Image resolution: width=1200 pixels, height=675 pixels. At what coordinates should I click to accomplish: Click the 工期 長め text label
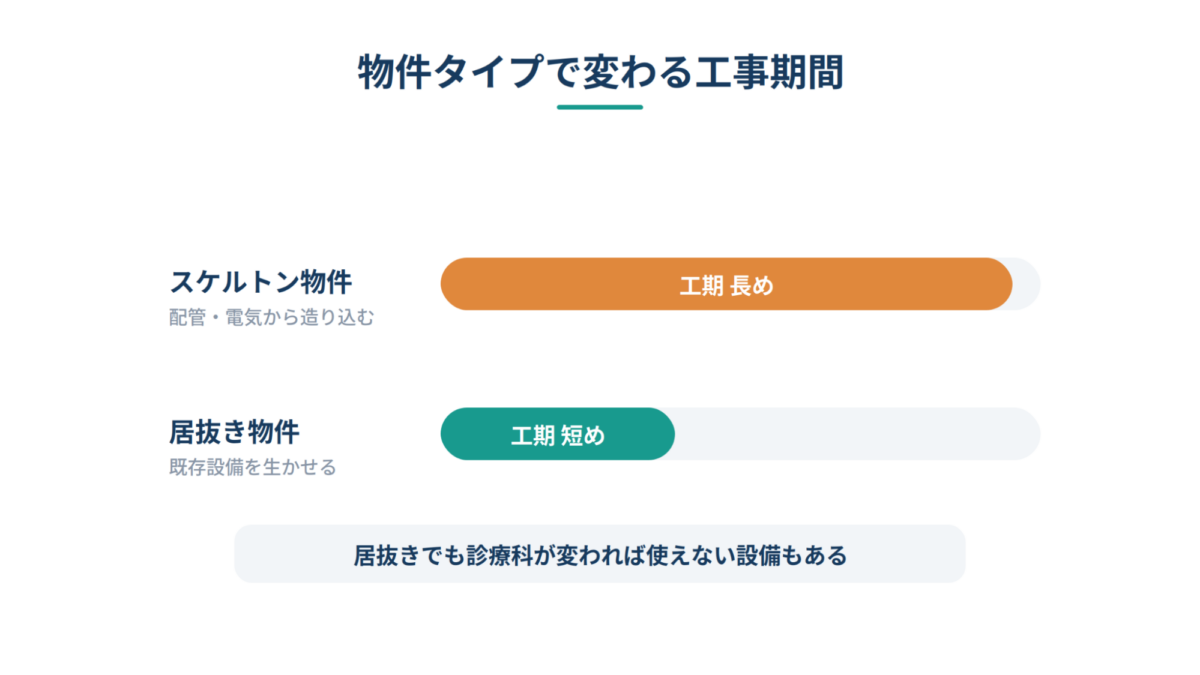[x=727, y=285]
